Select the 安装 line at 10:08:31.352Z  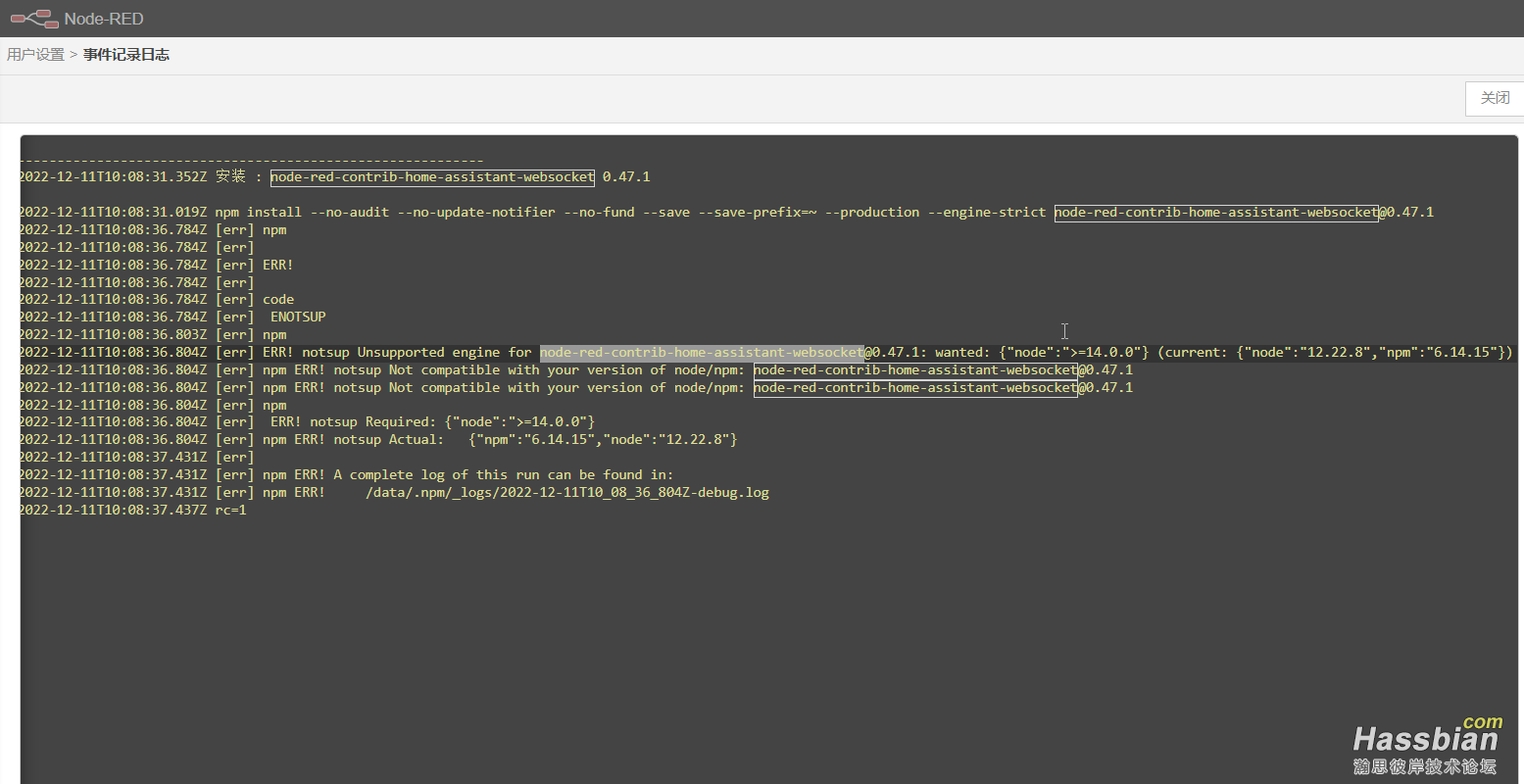pos(335,177)
